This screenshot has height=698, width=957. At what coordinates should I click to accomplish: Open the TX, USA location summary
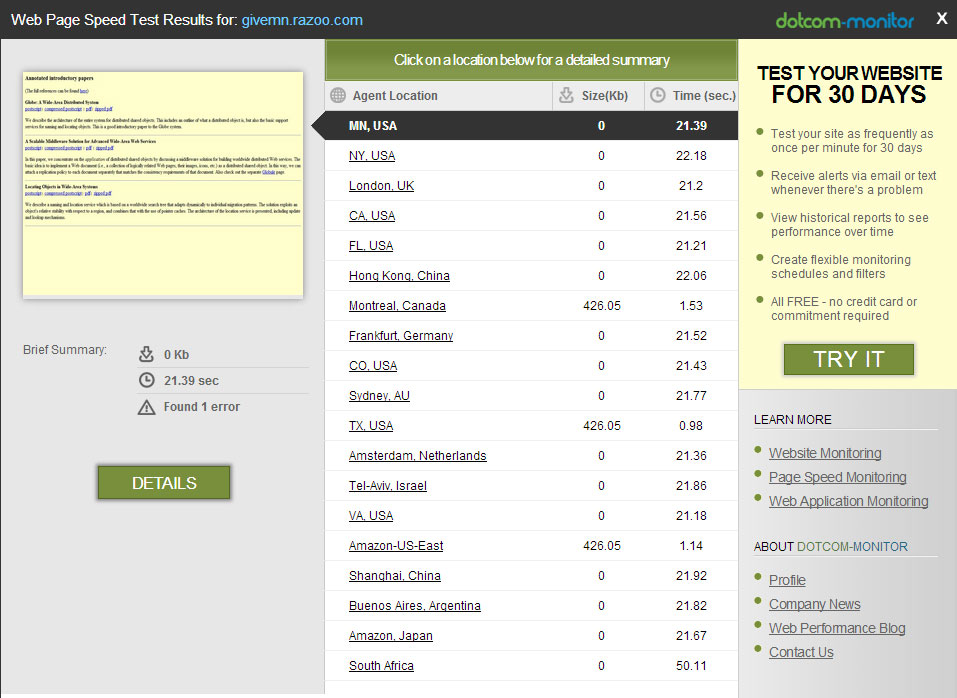click(x=371, y=425)
